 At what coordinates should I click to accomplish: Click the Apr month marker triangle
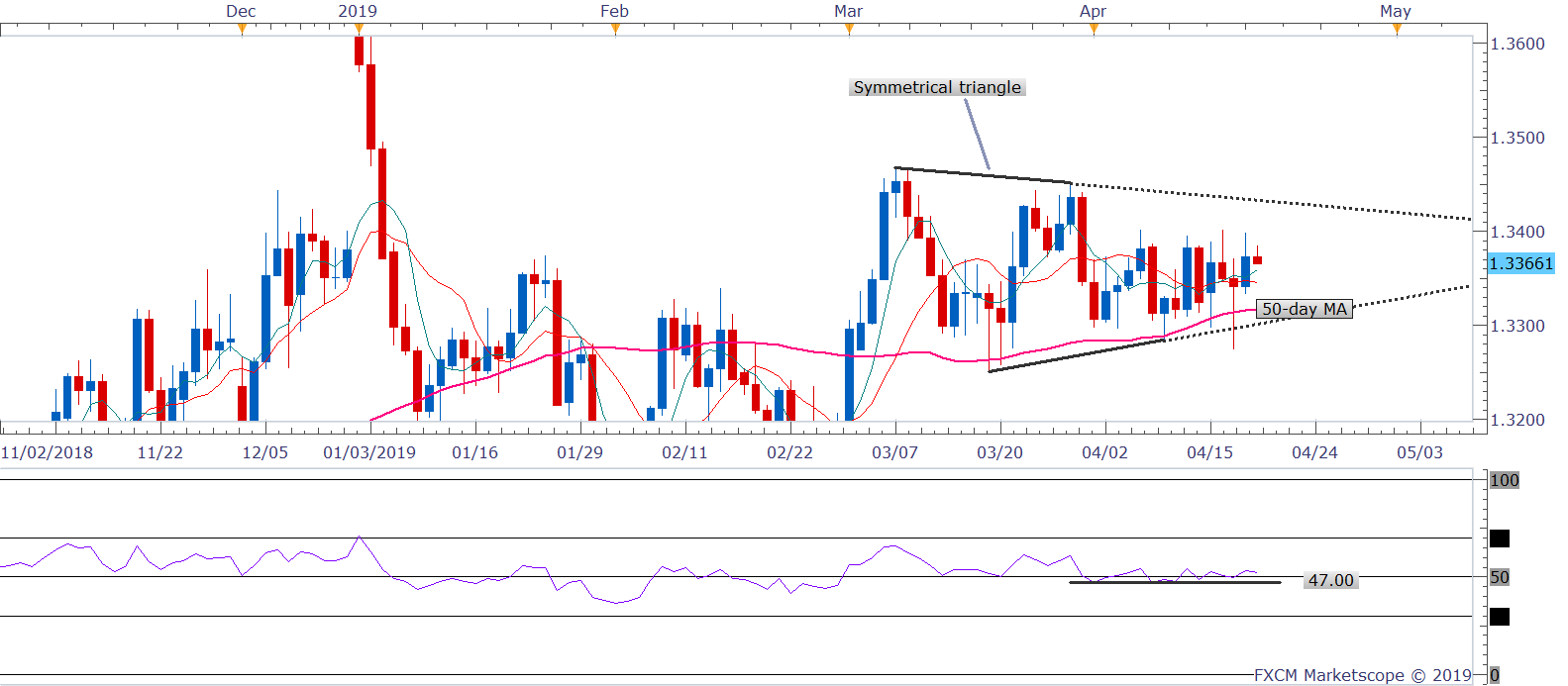(x=1094, y=29)
